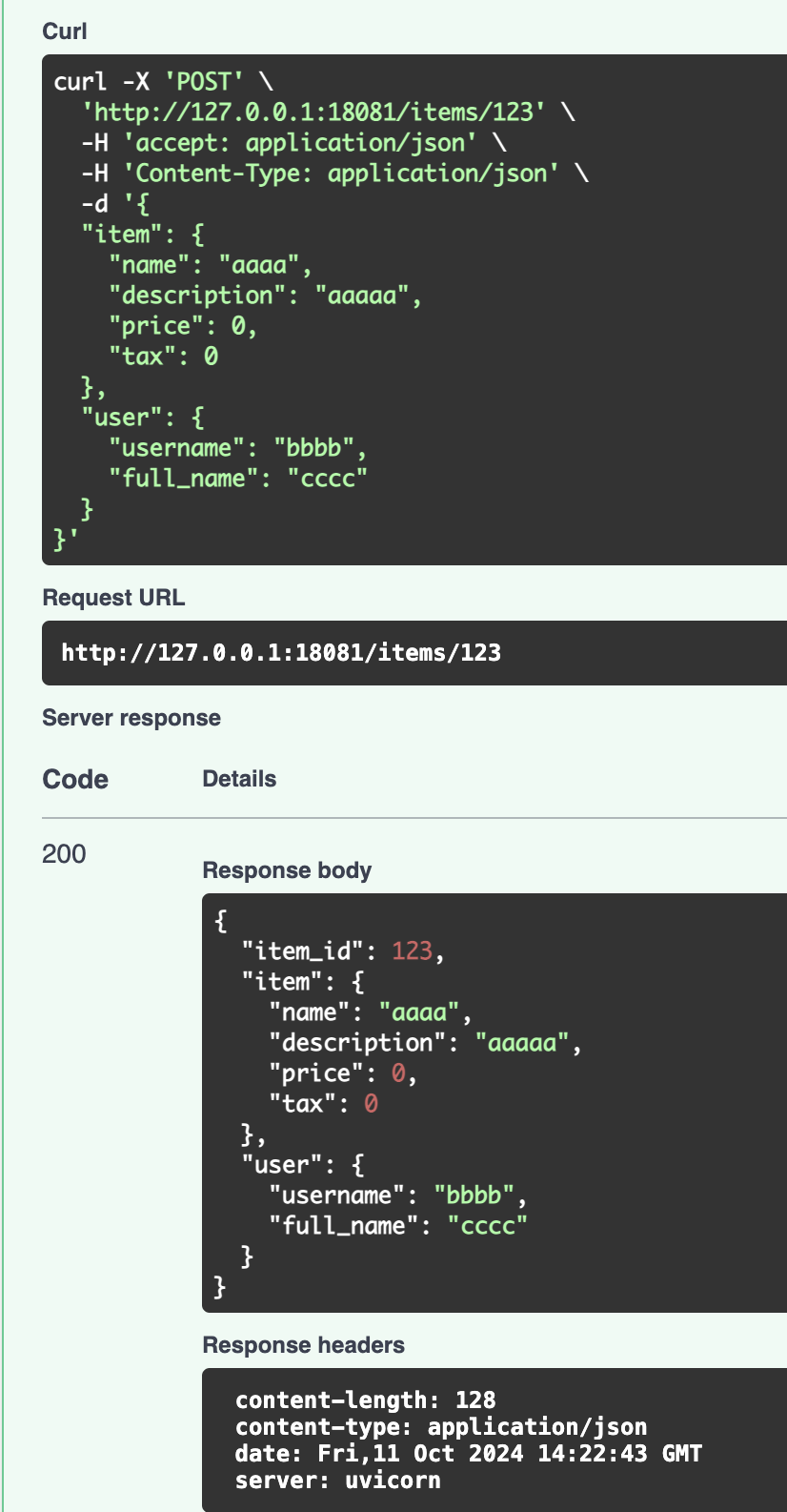Click the Response headers label
The height and width of the screenshot is (1512, 787).
tap(303, 1345)
